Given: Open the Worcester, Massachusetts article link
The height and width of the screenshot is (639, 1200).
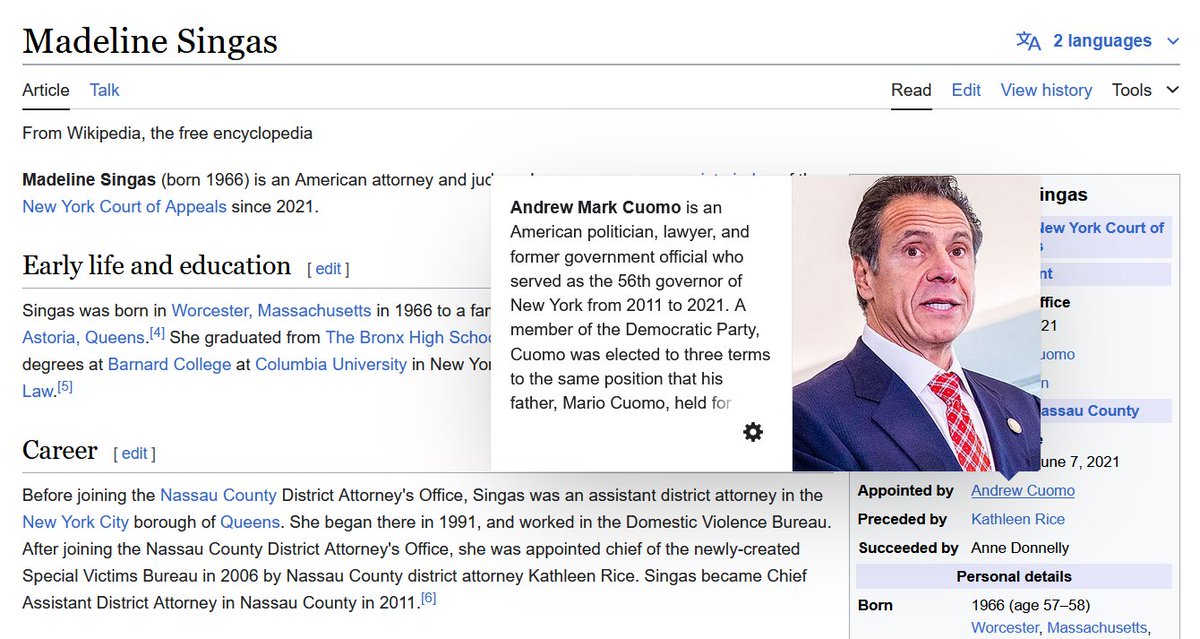Looking at the screenshot, I should coord(271,310).
